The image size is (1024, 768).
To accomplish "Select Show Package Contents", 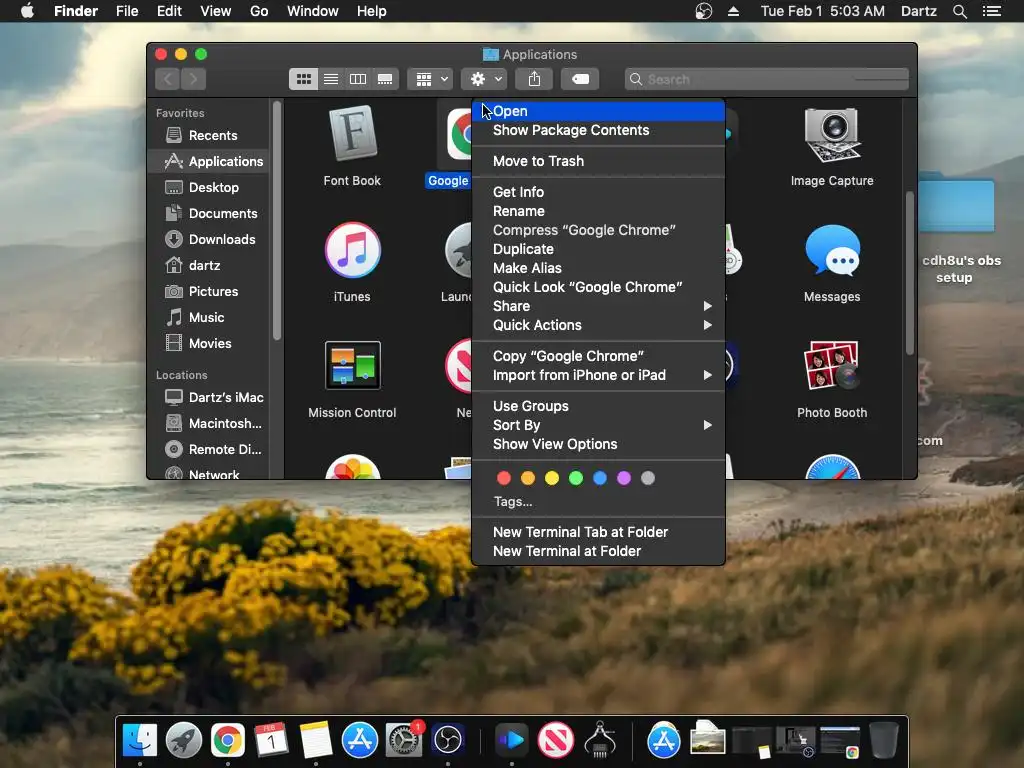I will 598,130.
